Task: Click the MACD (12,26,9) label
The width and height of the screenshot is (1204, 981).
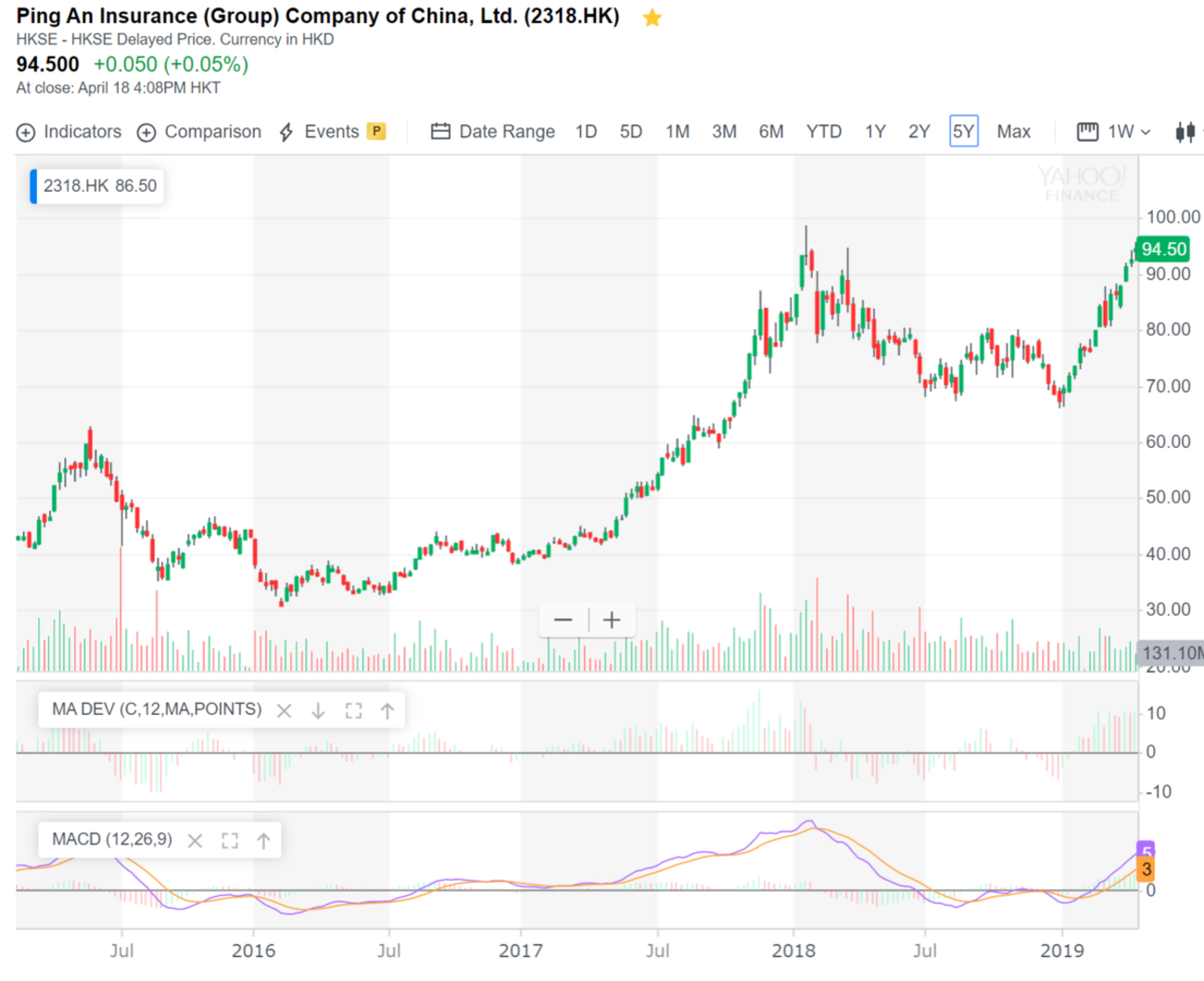Action: click(112, 839)
